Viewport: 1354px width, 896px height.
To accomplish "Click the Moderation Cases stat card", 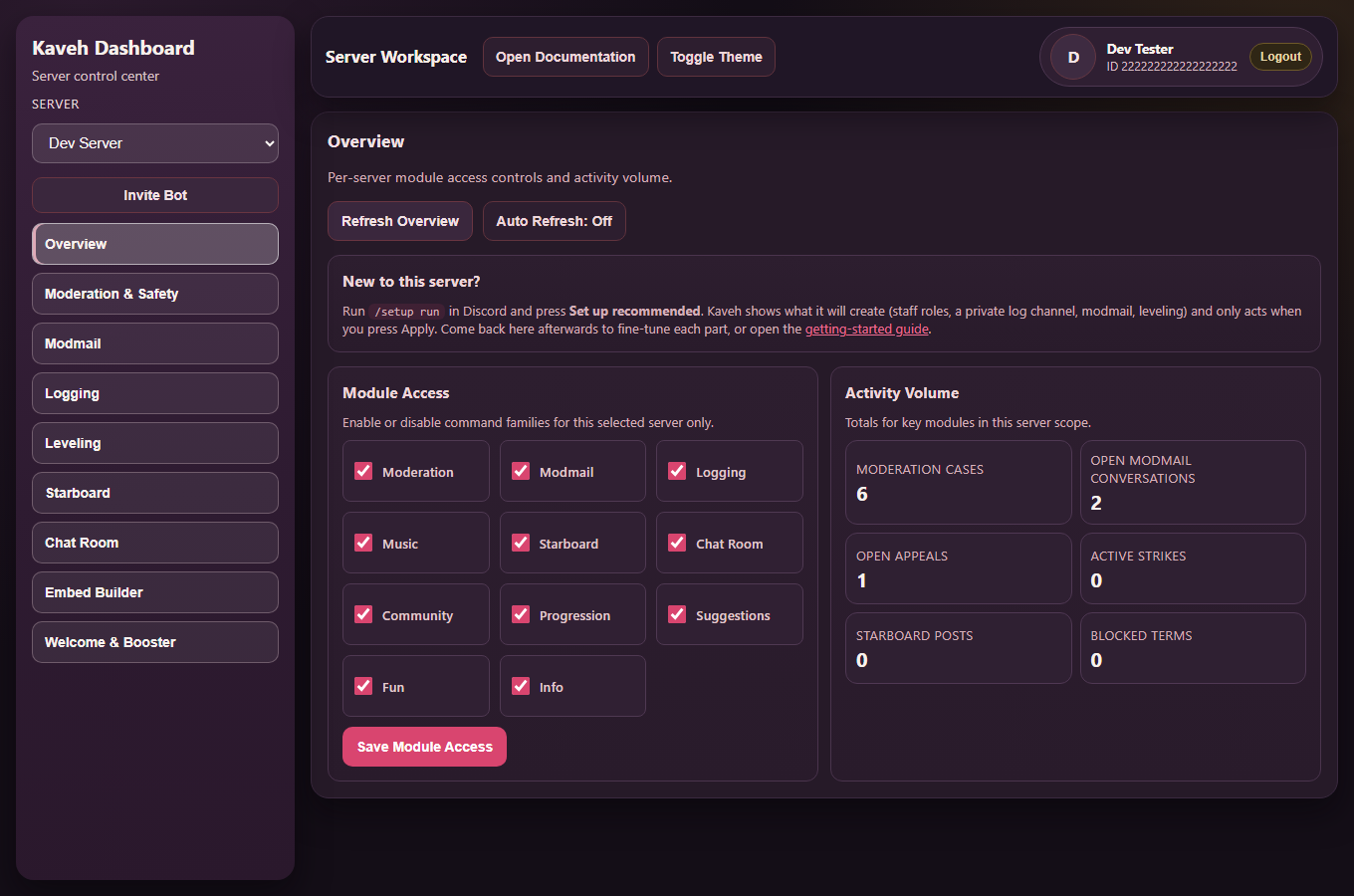I will pos(959,483).
